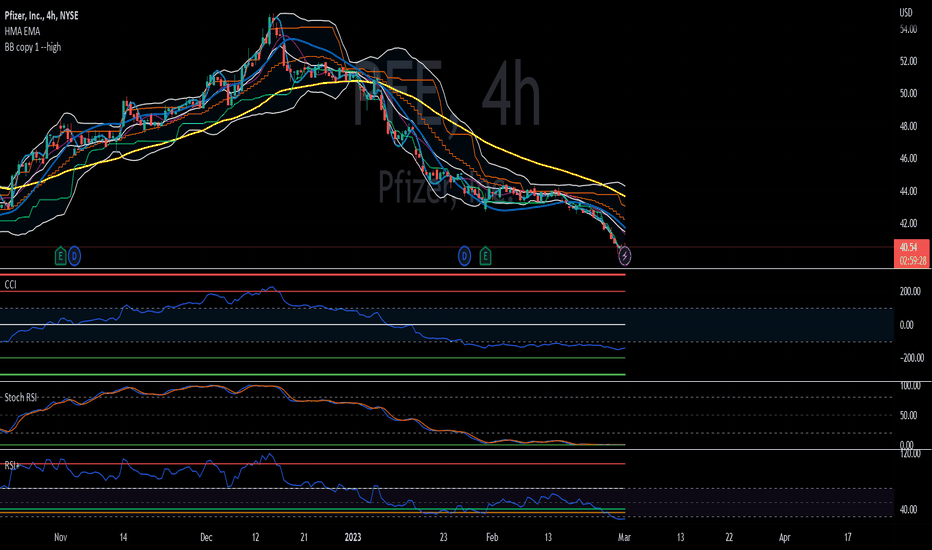The width and height of the screenshot is (932, 550).
Task: Select the CCI indicator label
Action: 10,285
